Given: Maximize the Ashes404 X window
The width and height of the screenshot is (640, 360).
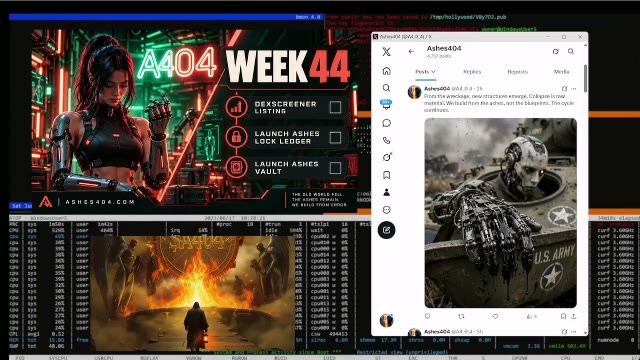Looking at the screenshot, I should (x=564, y=37).
